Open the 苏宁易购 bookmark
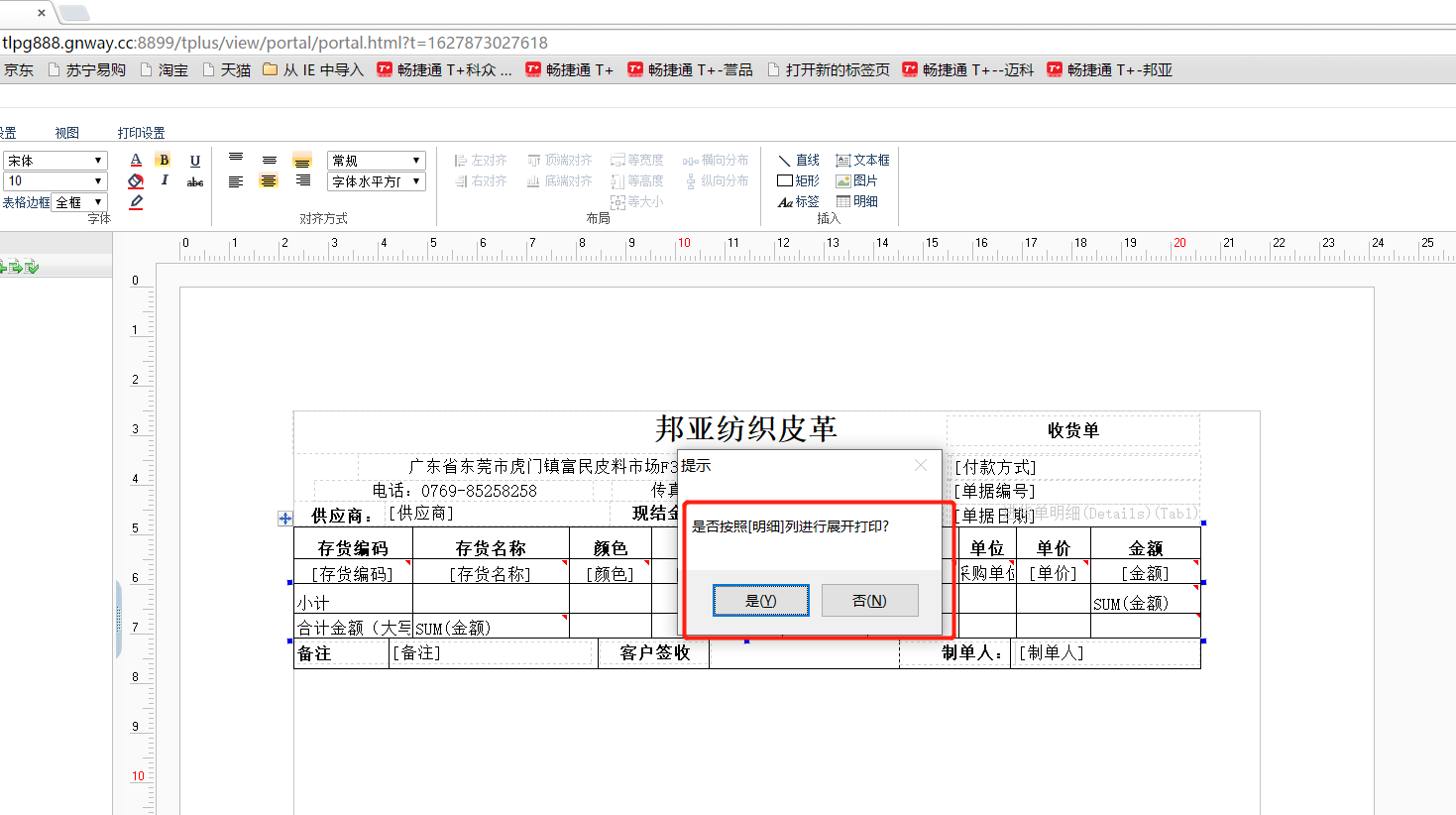1456x815 pixels. pos(87,69)
